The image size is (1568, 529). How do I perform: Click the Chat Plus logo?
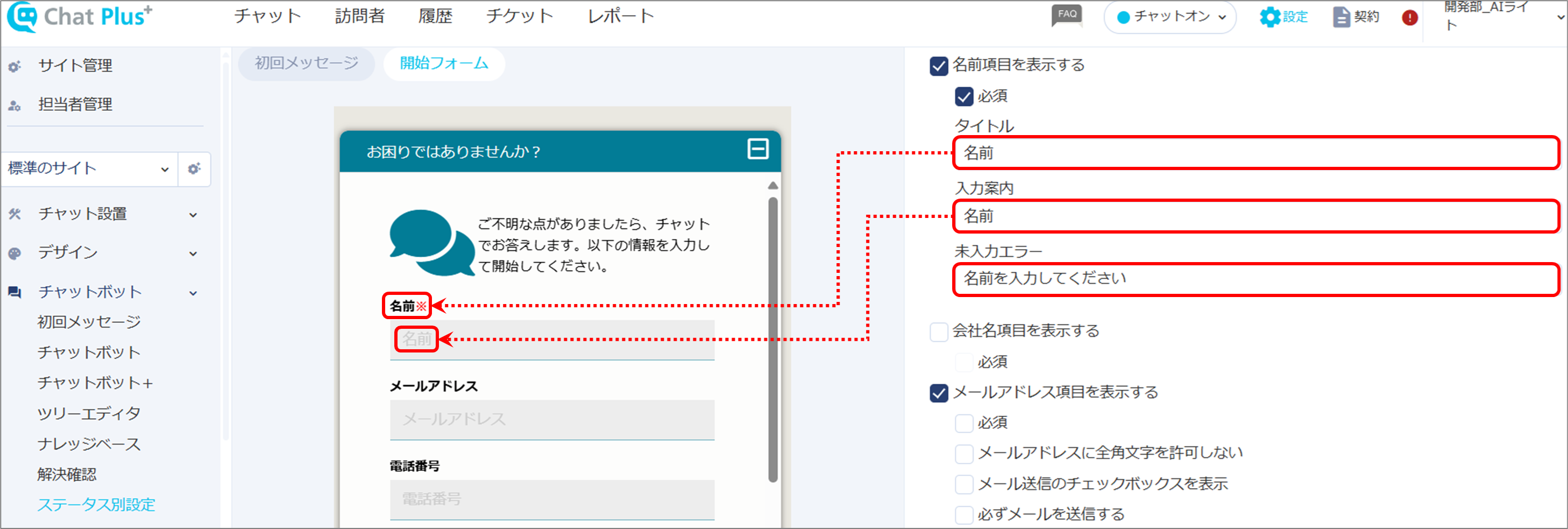80,17
